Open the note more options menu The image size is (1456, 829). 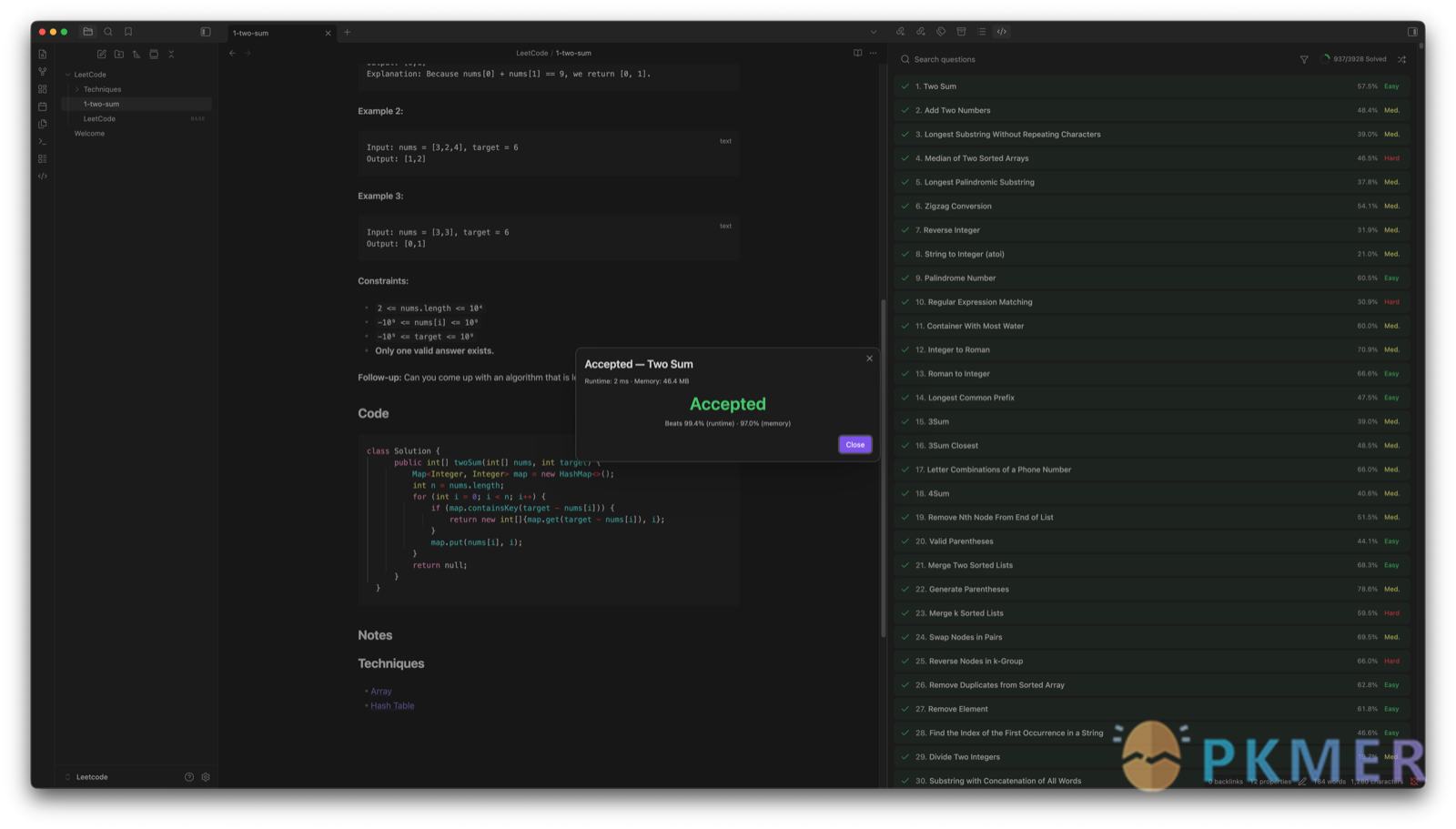coord(873,53)
